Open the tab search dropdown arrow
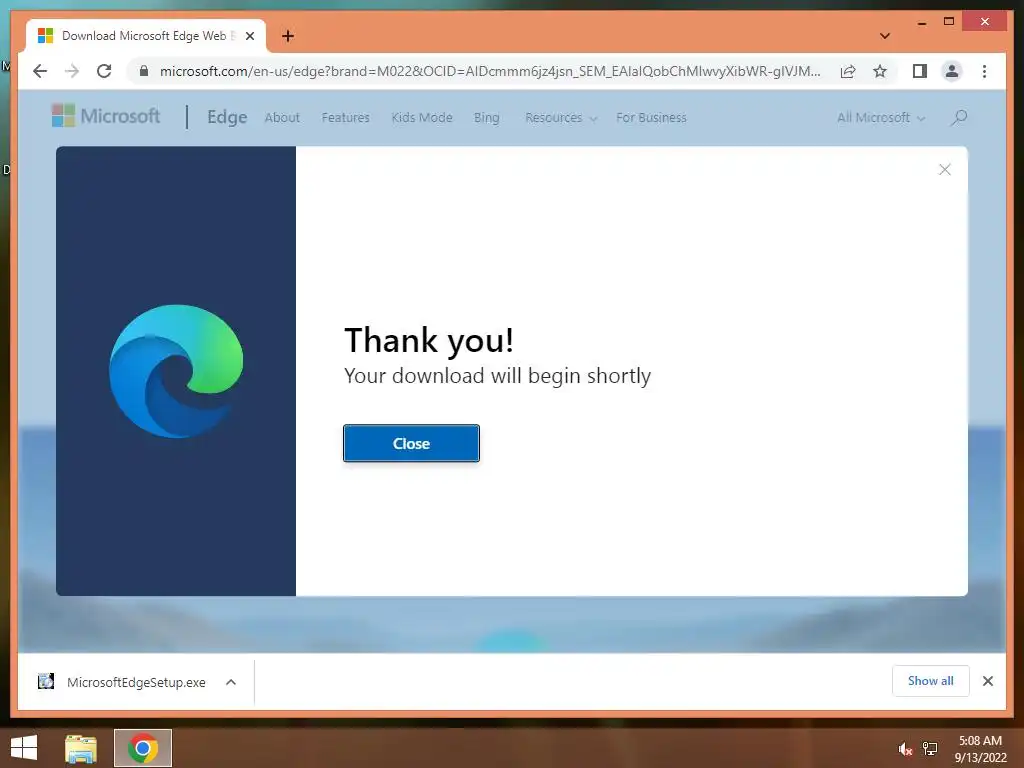This screenshot has width=1024, height=768. [885, 36]
